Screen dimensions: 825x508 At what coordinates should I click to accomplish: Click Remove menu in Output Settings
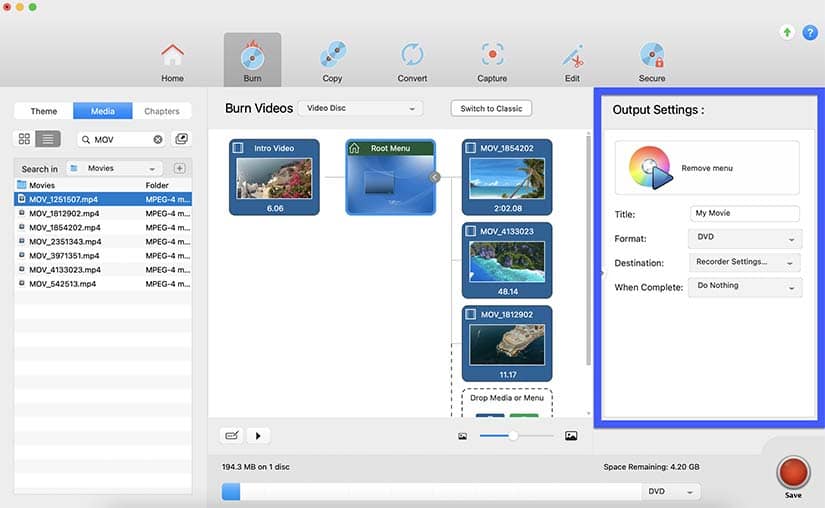tap(707, 168)
